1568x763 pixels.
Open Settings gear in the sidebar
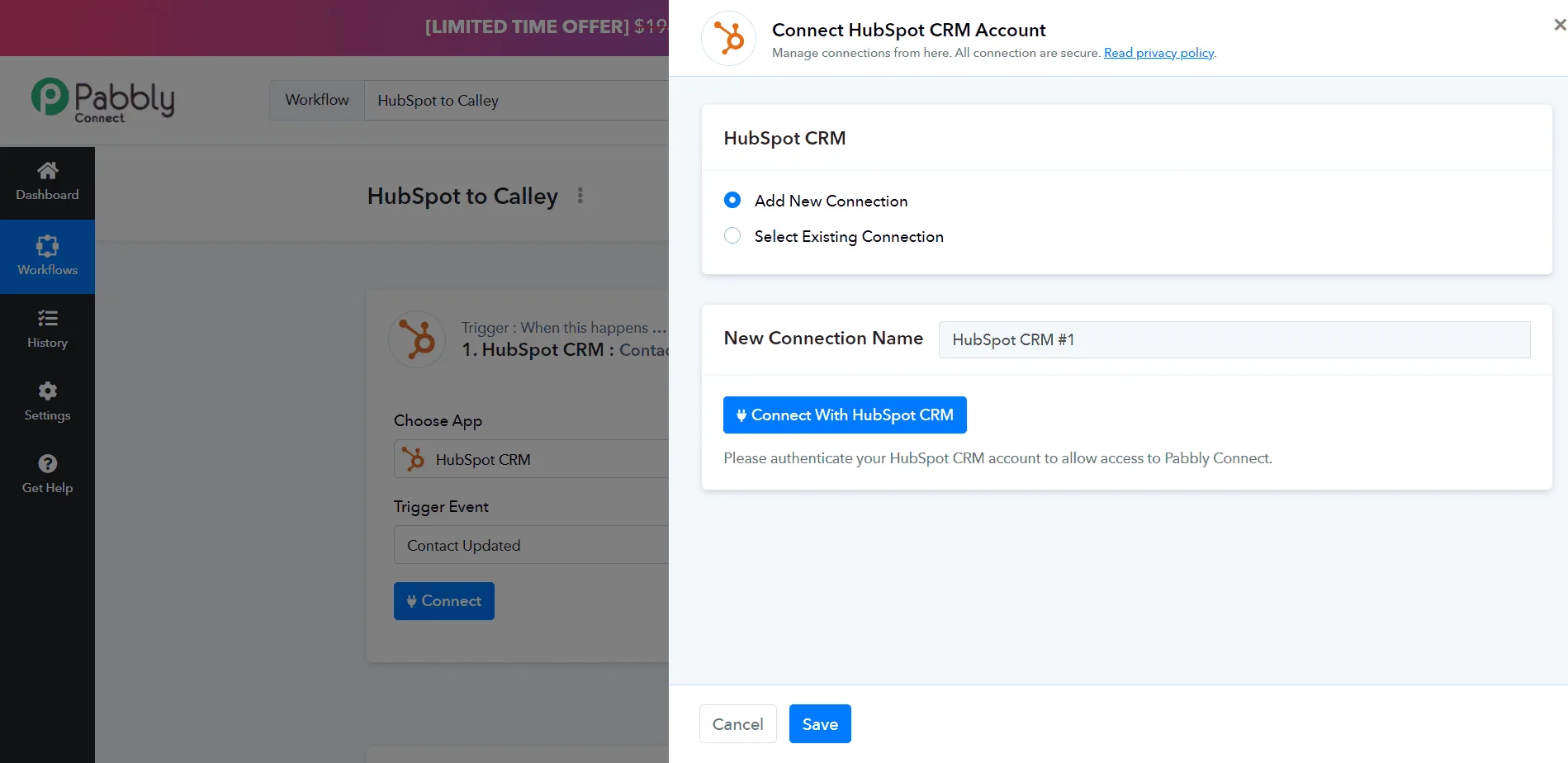[x=47, y=391]
